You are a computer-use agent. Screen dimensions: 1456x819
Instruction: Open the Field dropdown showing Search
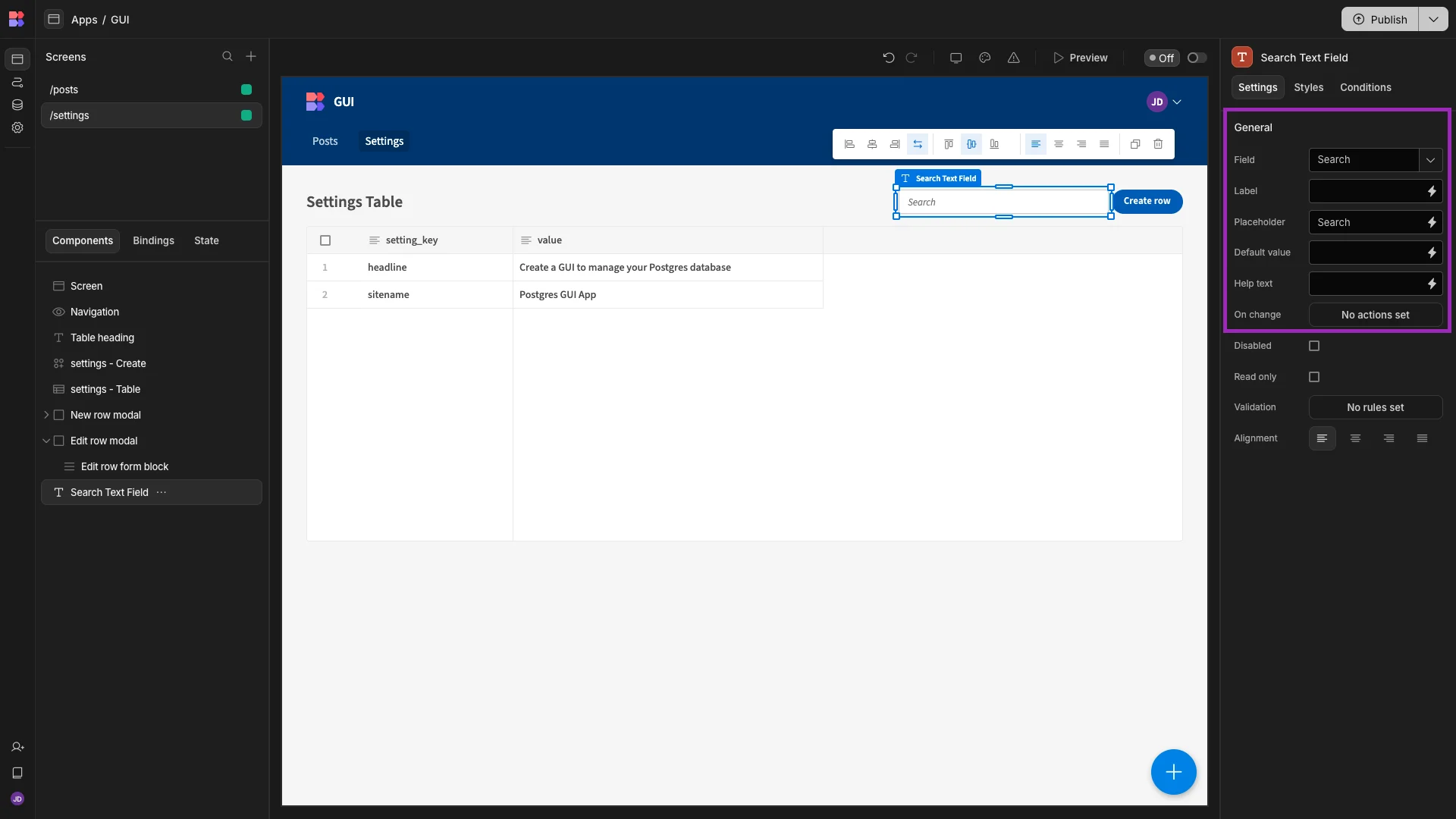[1375, 160]
